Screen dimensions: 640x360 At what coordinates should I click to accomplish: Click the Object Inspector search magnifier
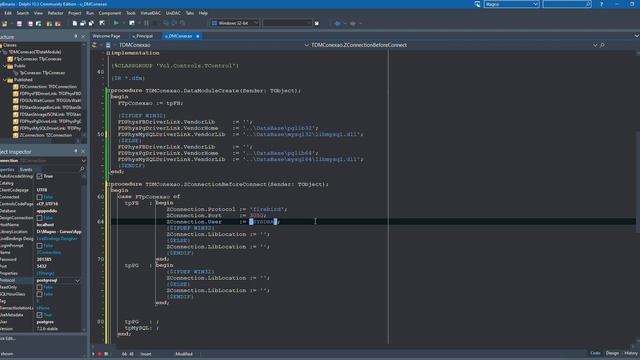point(82,169)
